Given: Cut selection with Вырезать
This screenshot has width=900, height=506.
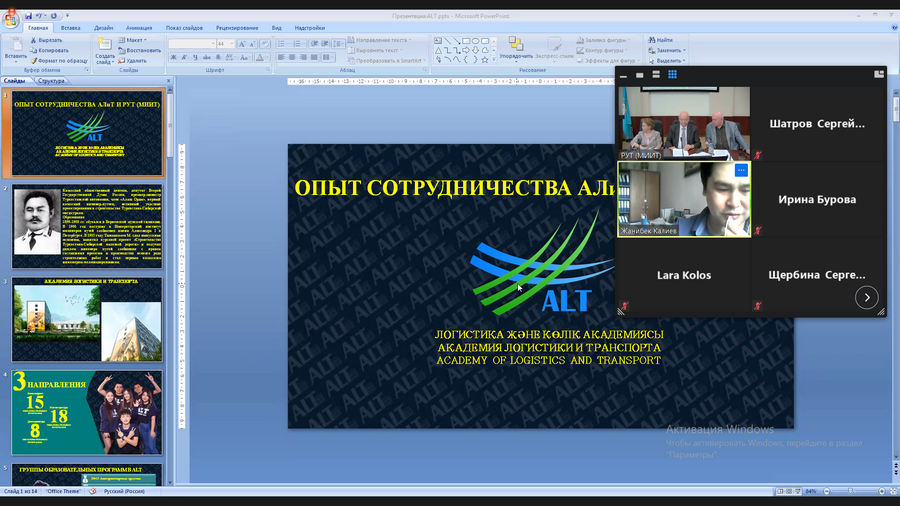Looking at the screenshot, I should (46, 40).
